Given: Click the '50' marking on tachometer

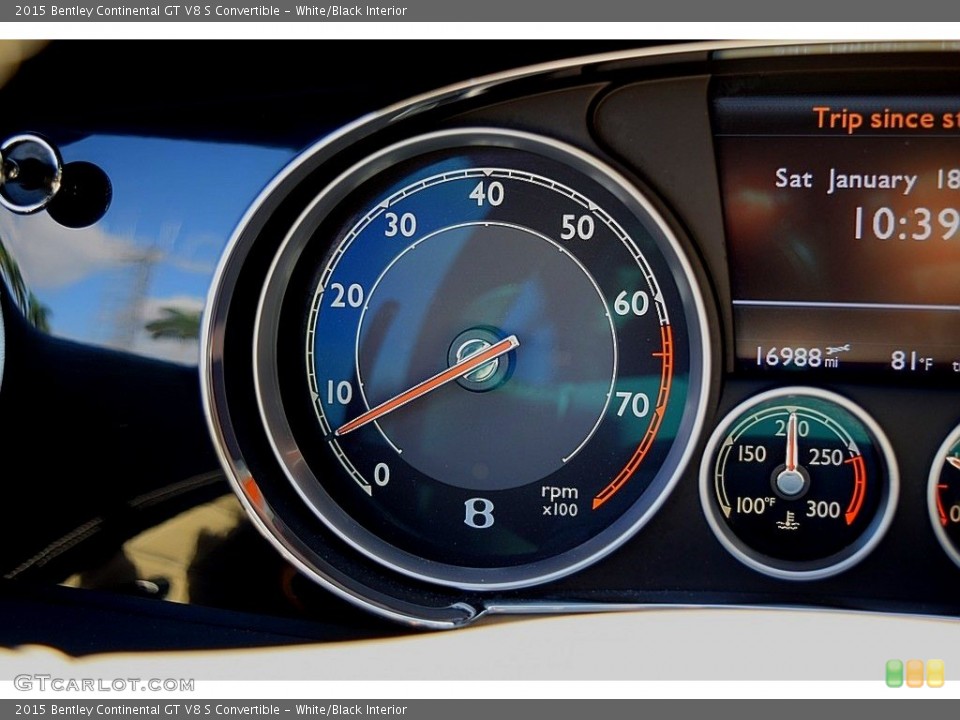Looking at the screenshot, I should point(577,227).
